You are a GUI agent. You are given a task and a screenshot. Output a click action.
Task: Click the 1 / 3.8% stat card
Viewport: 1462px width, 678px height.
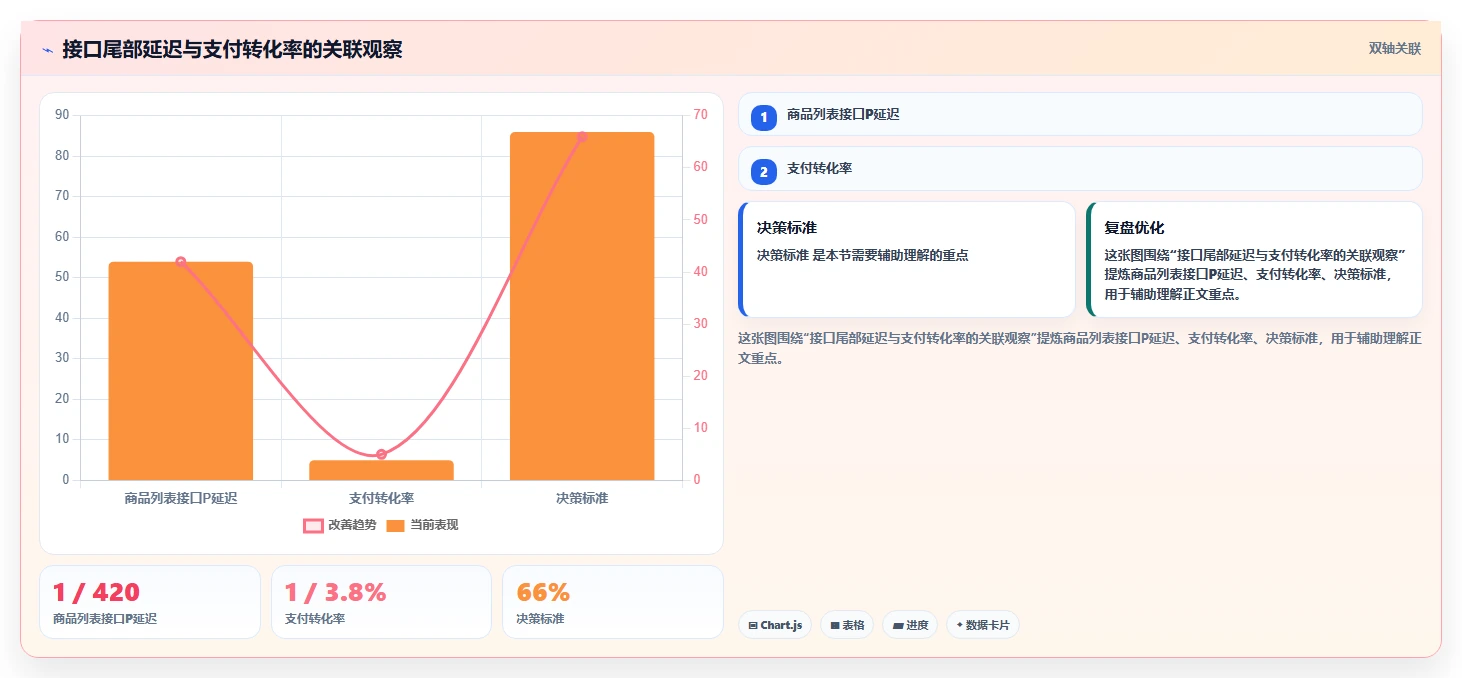(x=381, y=602)
